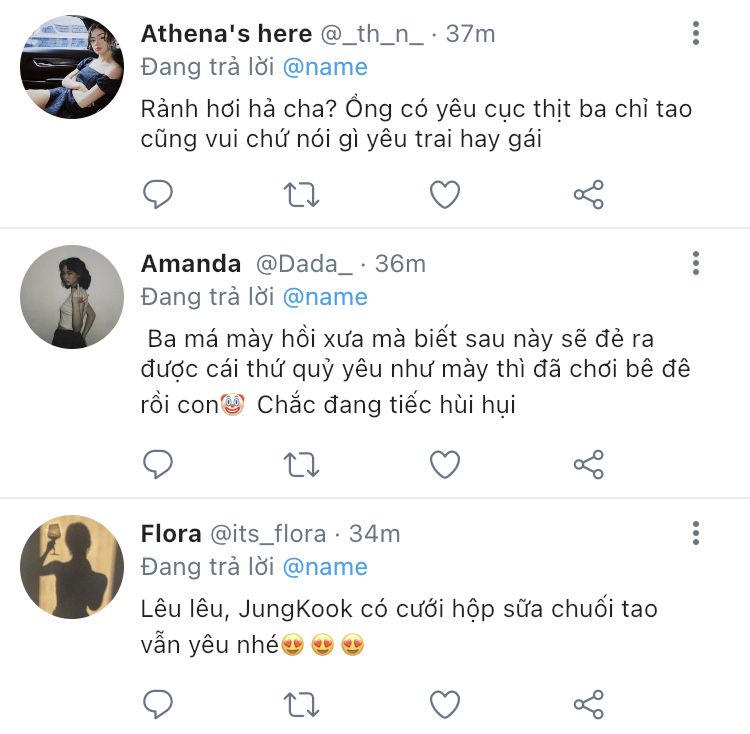Open Amanda's profile avatar
Viewport: 750px width, 734px height.
[72, 297]
